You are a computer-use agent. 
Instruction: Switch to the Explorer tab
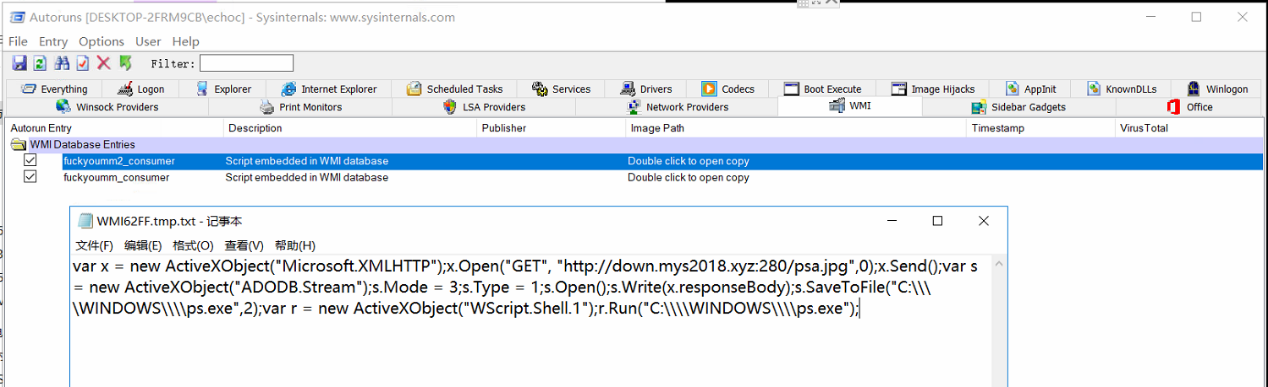click(x=225, y=89)
